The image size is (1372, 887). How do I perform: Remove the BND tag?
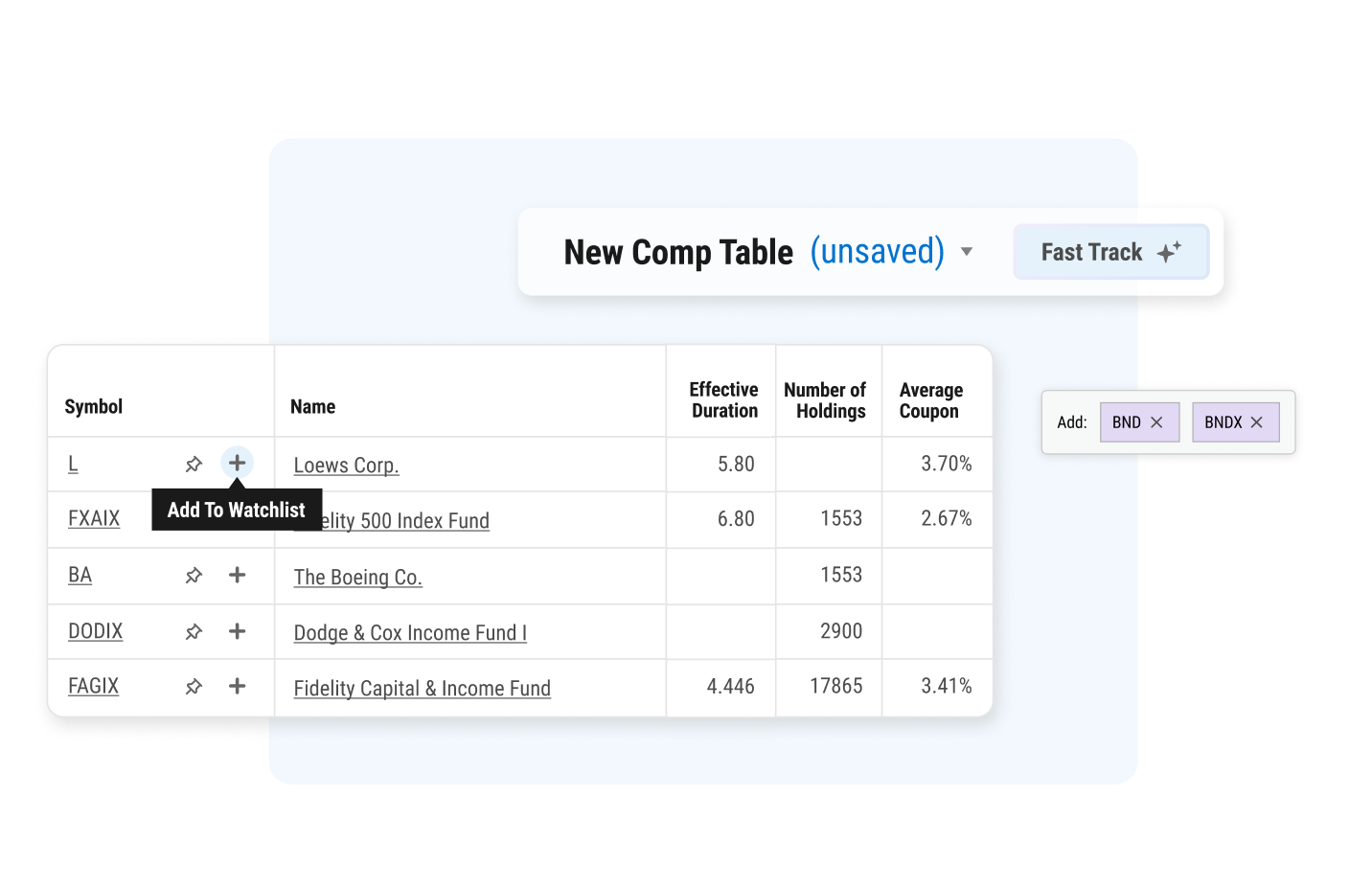pos(1156,422)
